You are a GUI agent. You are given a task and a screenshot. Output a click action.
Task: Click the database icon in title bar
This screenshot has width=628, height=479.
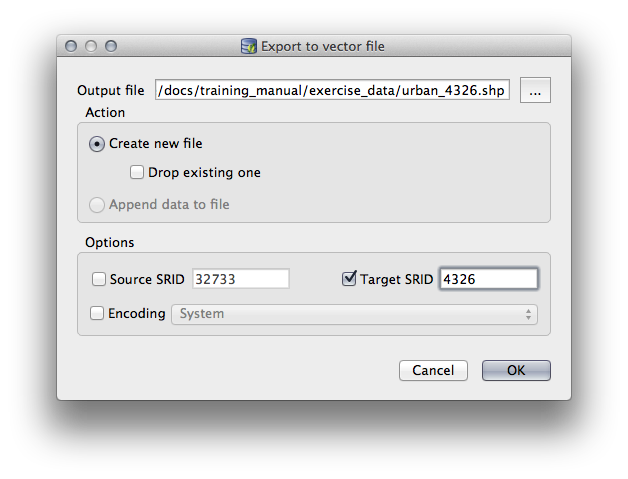249,46
